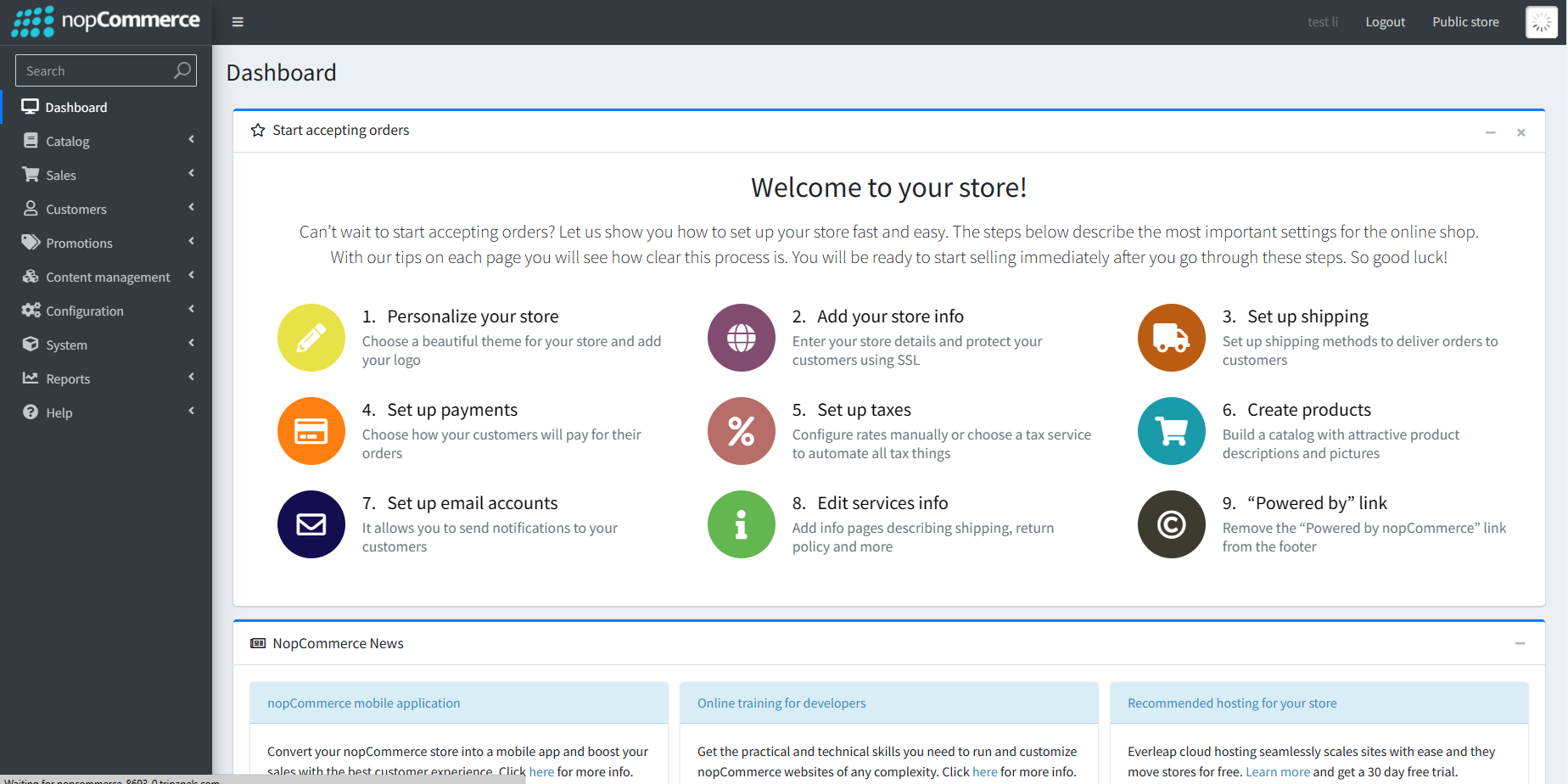Open Edit services info step

[x=882, y=503]
